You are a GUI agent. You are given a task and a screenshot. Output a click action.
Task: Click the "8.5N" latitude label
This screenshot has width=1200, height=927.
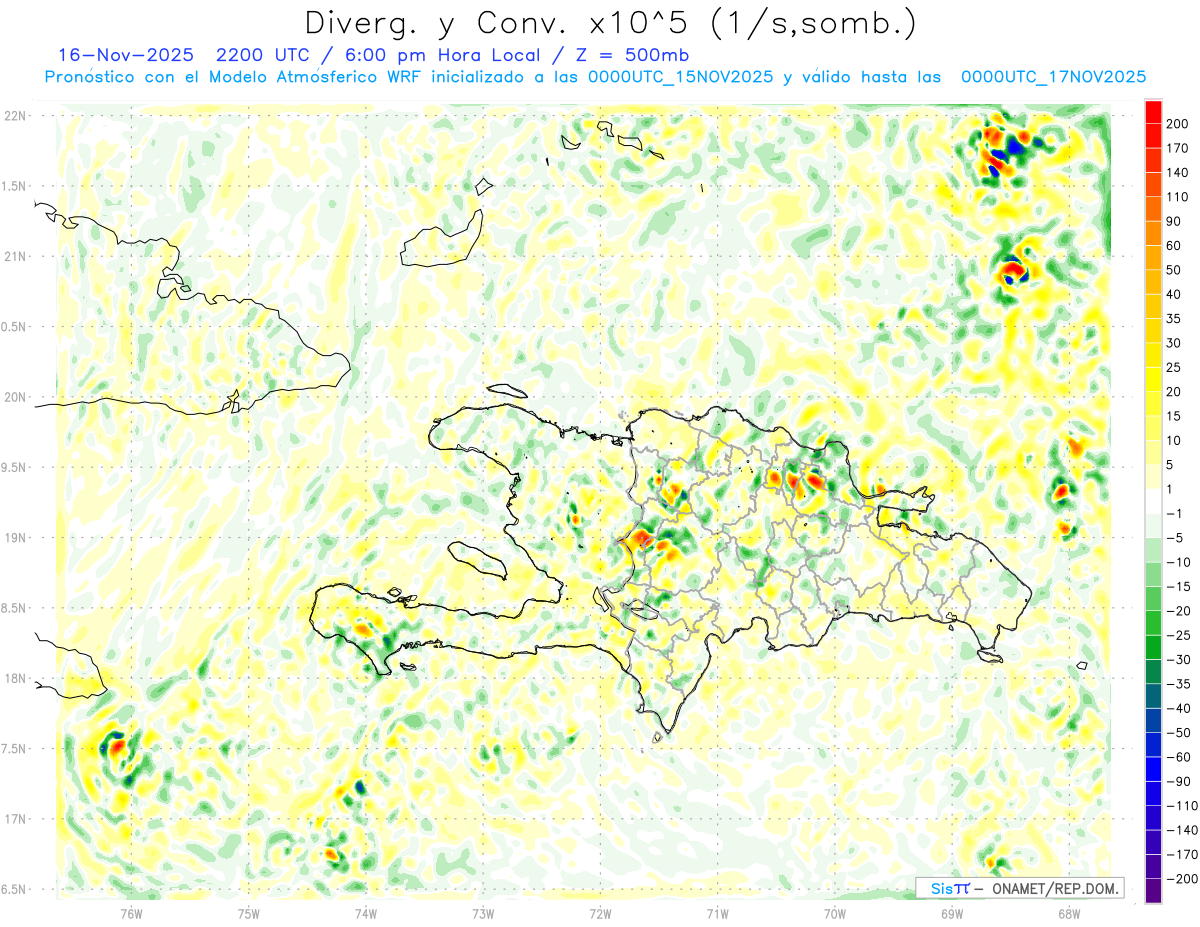[x=15, y=608]
